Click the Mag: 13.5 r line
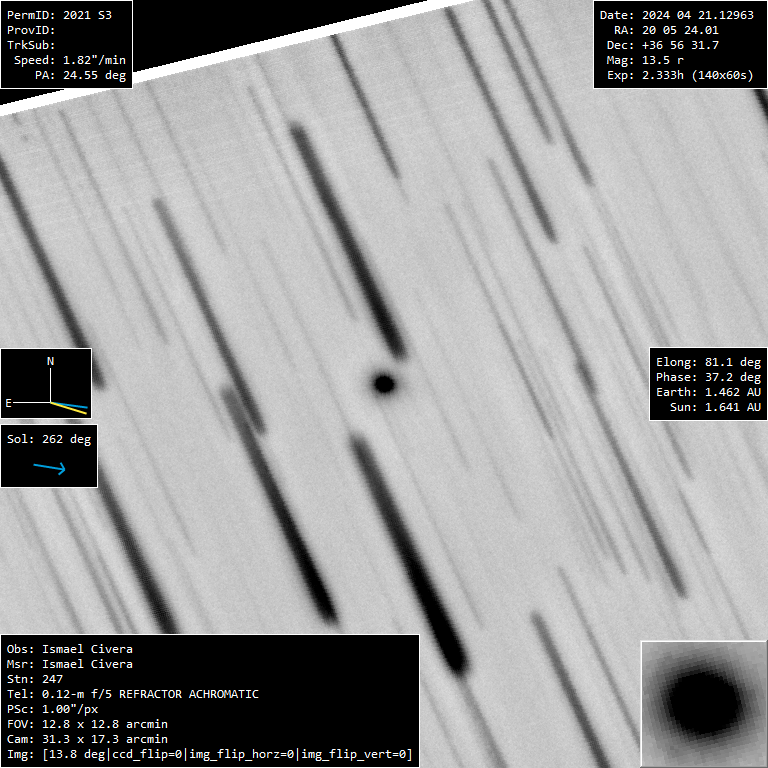This screenshot has width=768, height=768. tap(645, 60)
